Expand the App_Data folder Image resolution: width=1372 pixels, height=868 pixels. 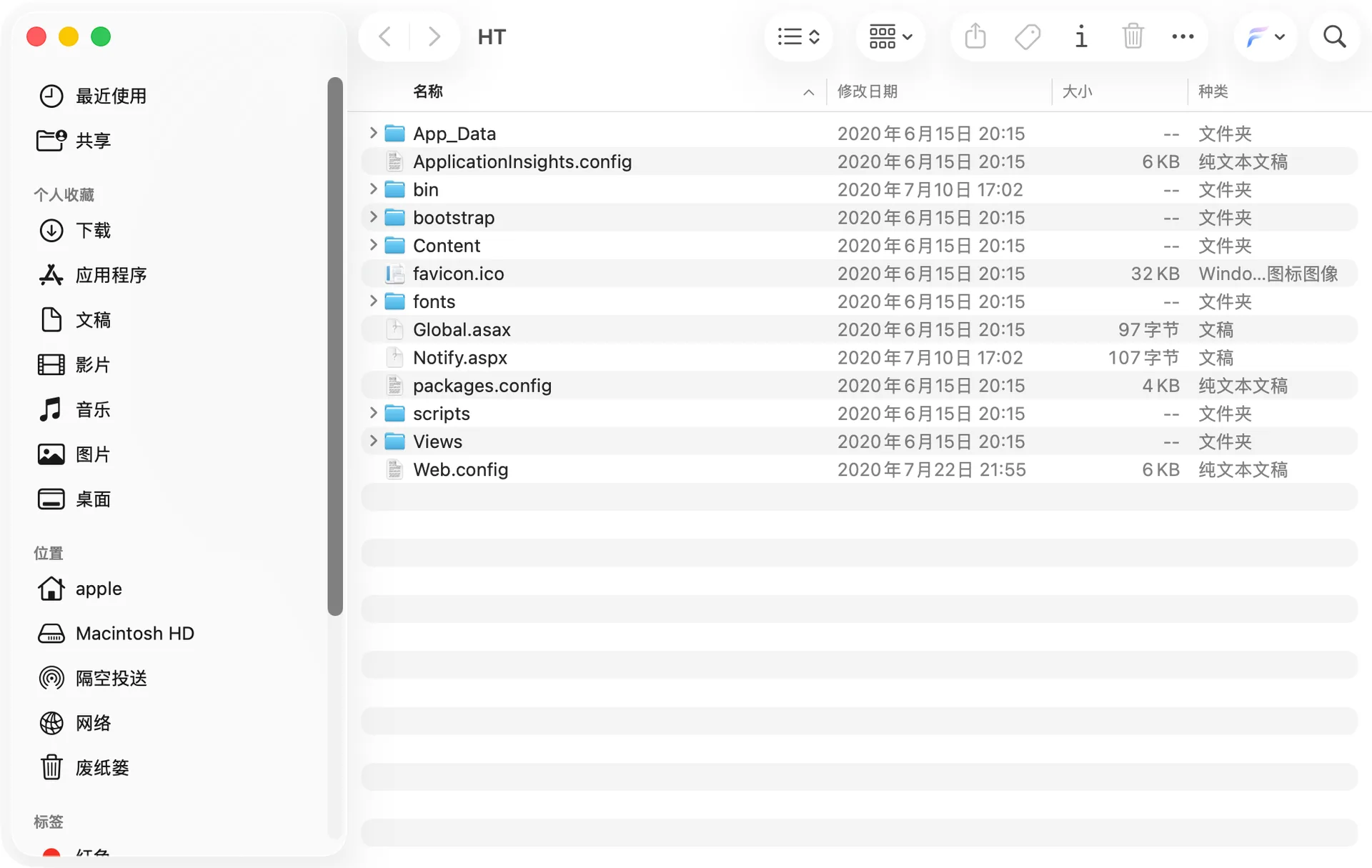click(373, 133)
